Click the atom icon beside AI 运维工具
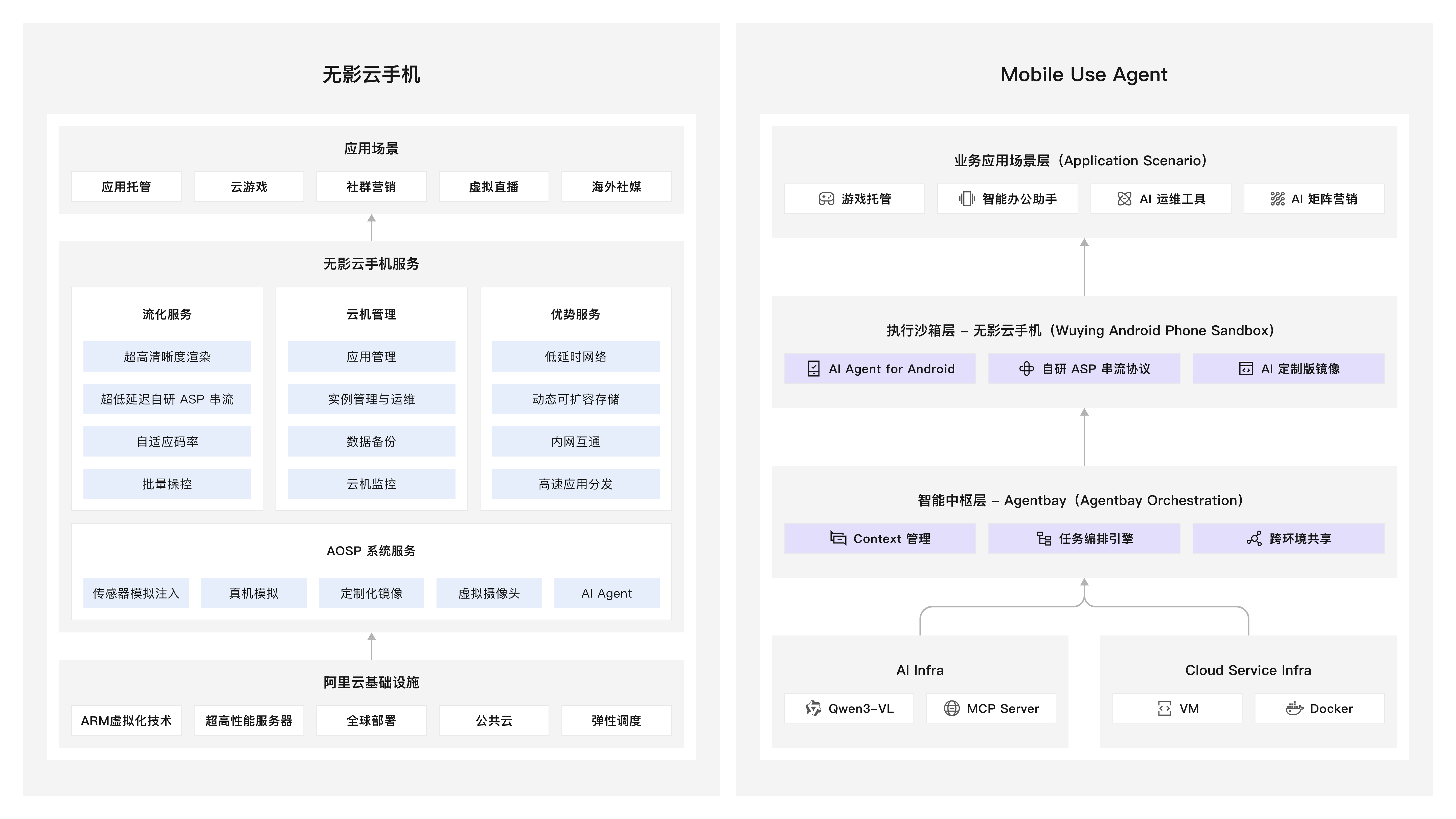Viewport: 1456px width, 819px height. click(x=1125, y=199)
